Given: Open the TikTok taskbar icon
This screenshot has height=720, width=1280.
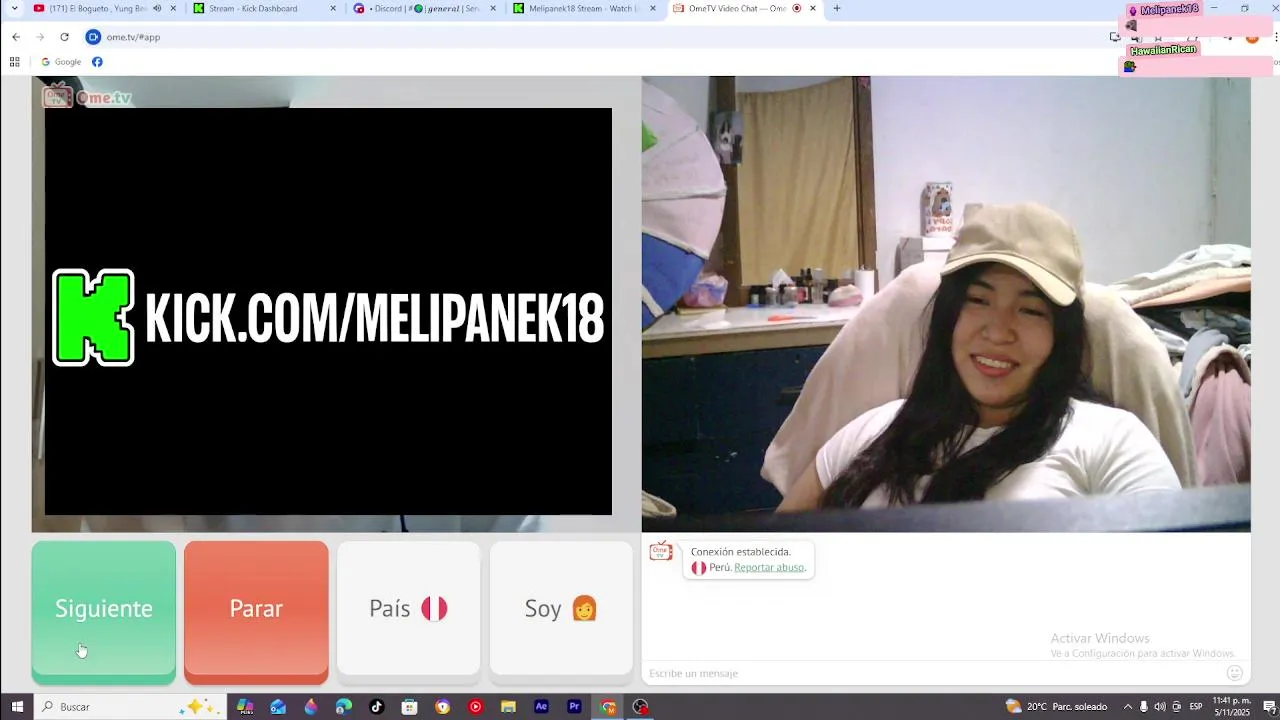Looking at the screenshot, I should click(376, 707).
